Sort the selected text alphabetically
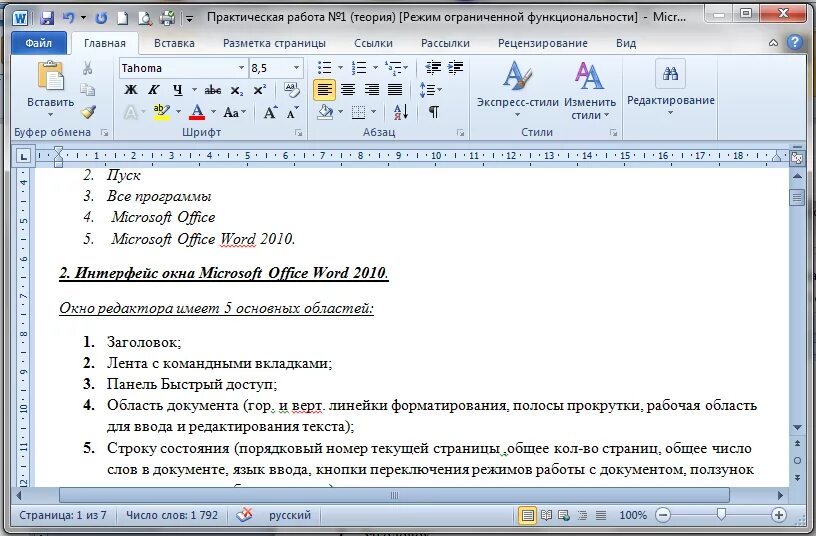 tap(401, 111)
